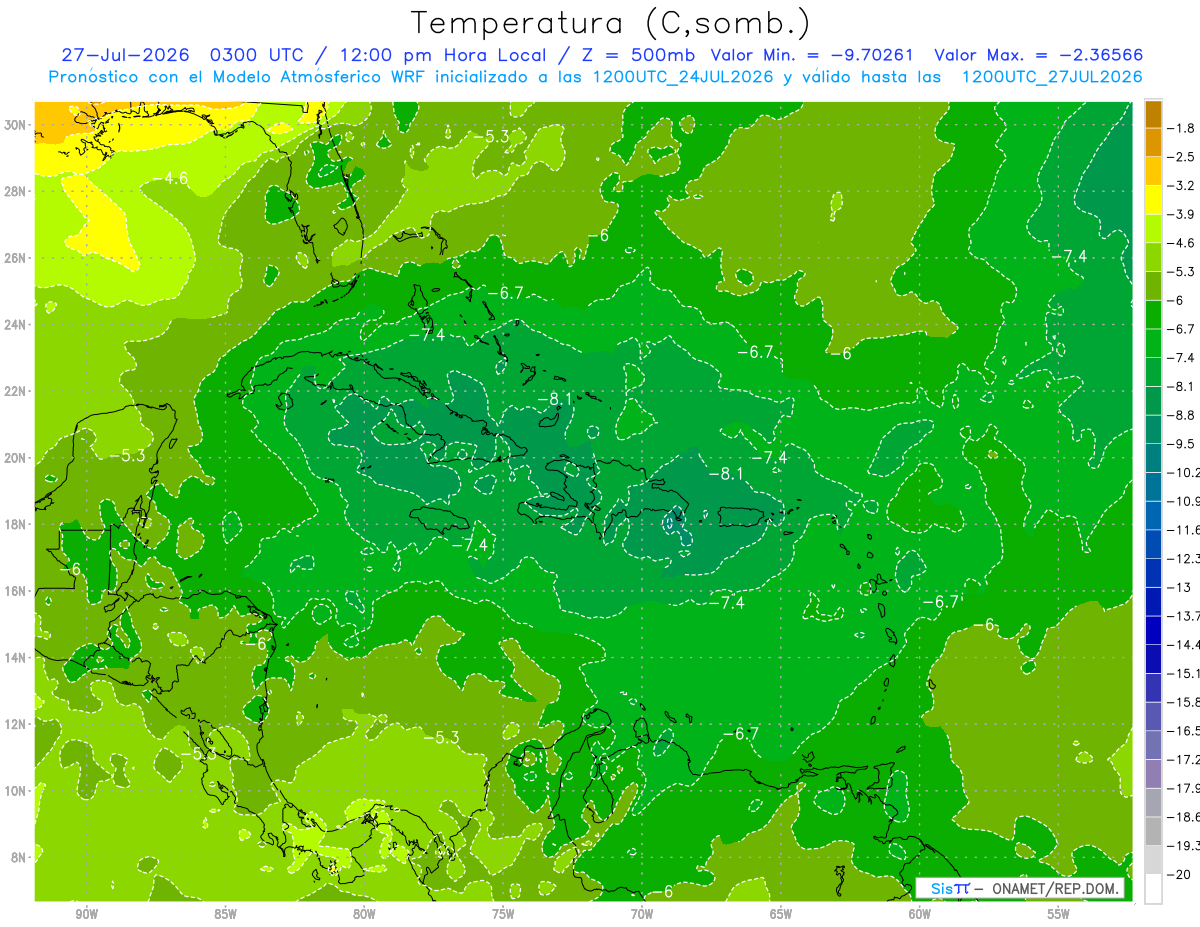
Task: Click purple legend swatch between -17.2 and -17.9
Action: point(1153,774)
